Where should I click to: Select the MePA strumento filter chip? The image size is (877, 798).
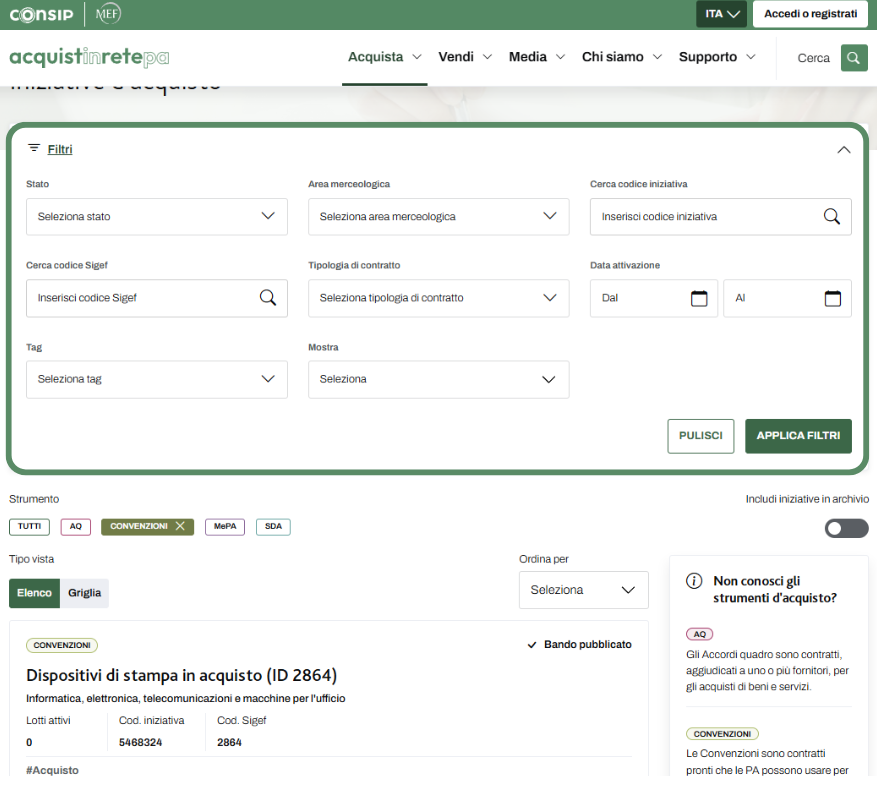point(224,526)
